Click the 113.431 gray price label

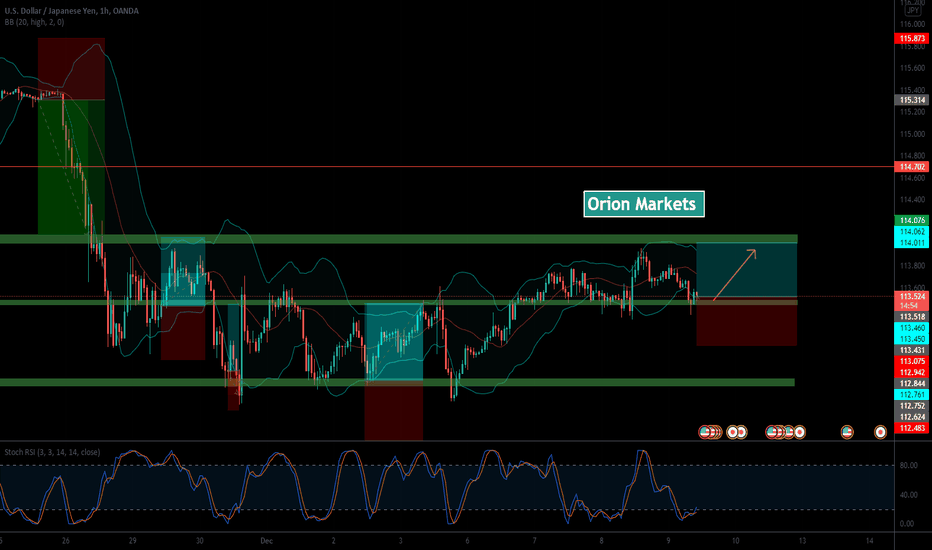pyautogui.click(x=912, y=350)
